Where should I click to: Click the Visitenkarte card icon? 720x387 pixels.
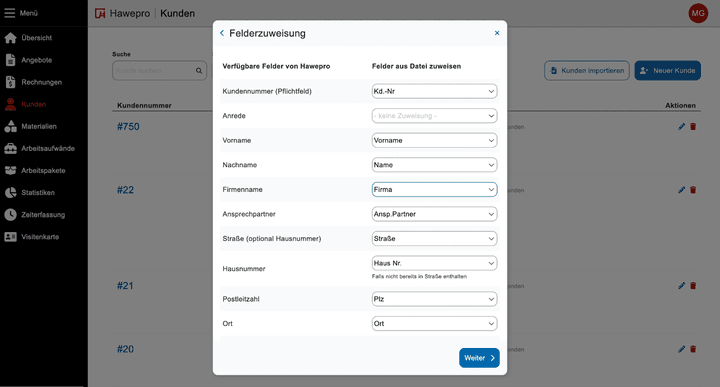pos(11,236)
